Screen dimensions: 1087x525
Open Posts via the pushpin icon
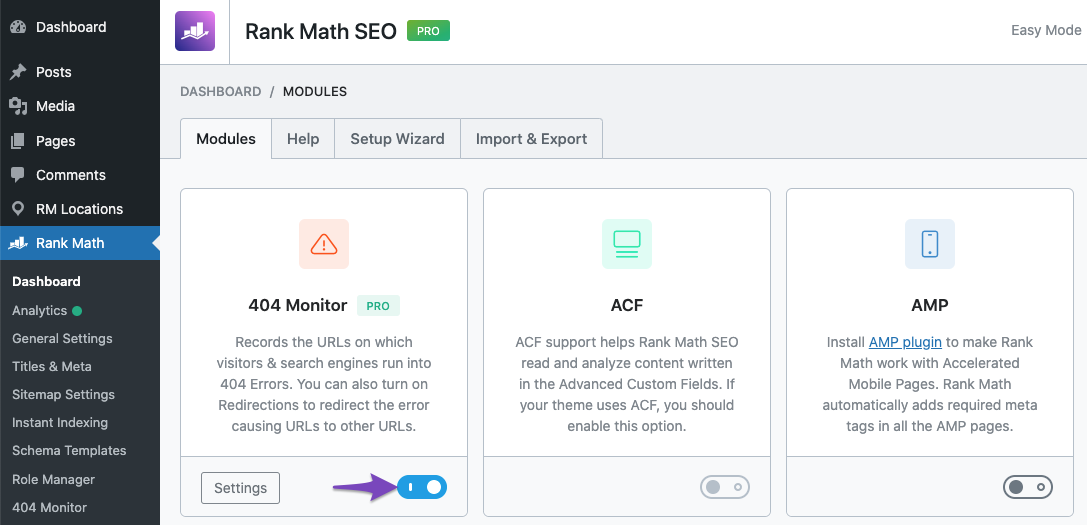(x=18, y=72)
